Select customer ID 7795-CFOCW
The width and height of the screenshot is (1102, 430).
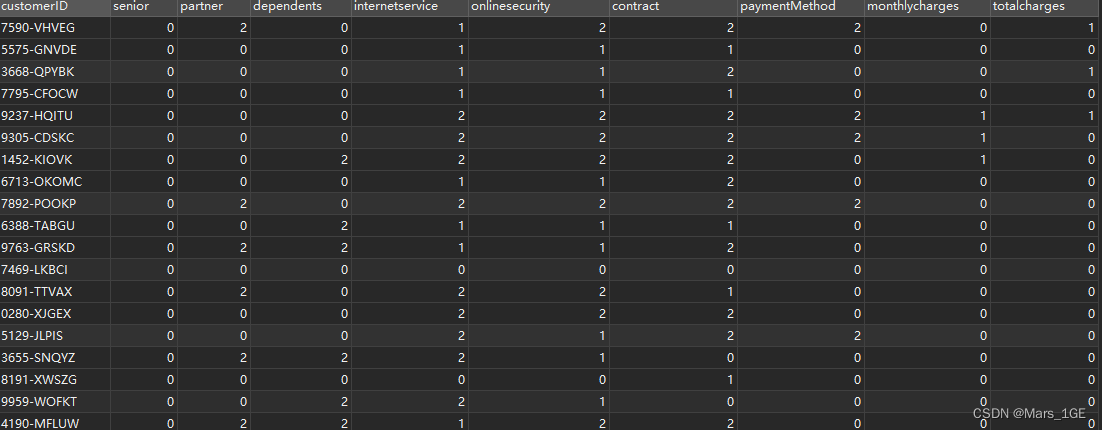(x=55, y=93)
